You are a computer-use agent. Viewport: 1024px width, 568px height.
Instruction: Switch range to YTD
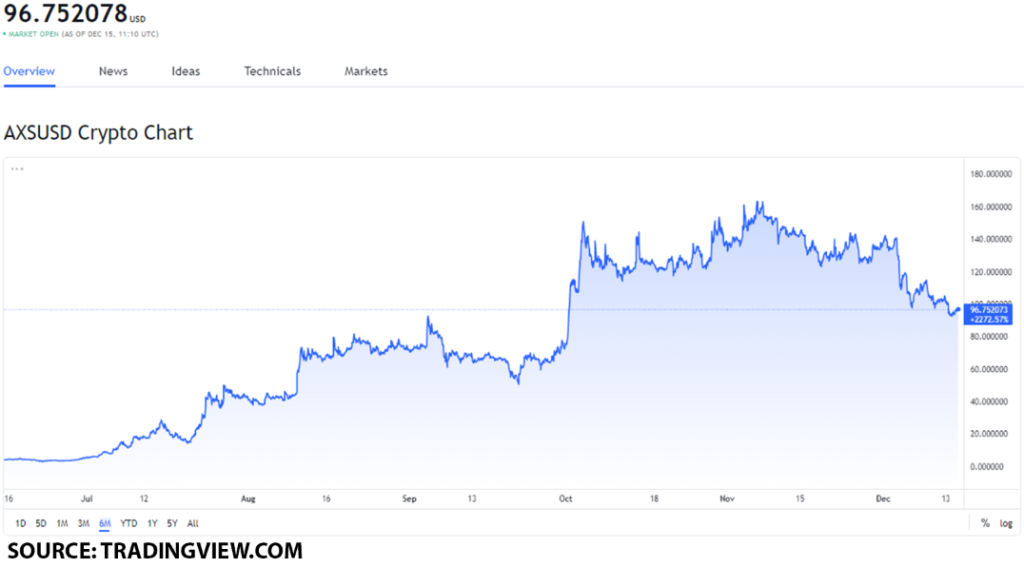coord(129,524)
